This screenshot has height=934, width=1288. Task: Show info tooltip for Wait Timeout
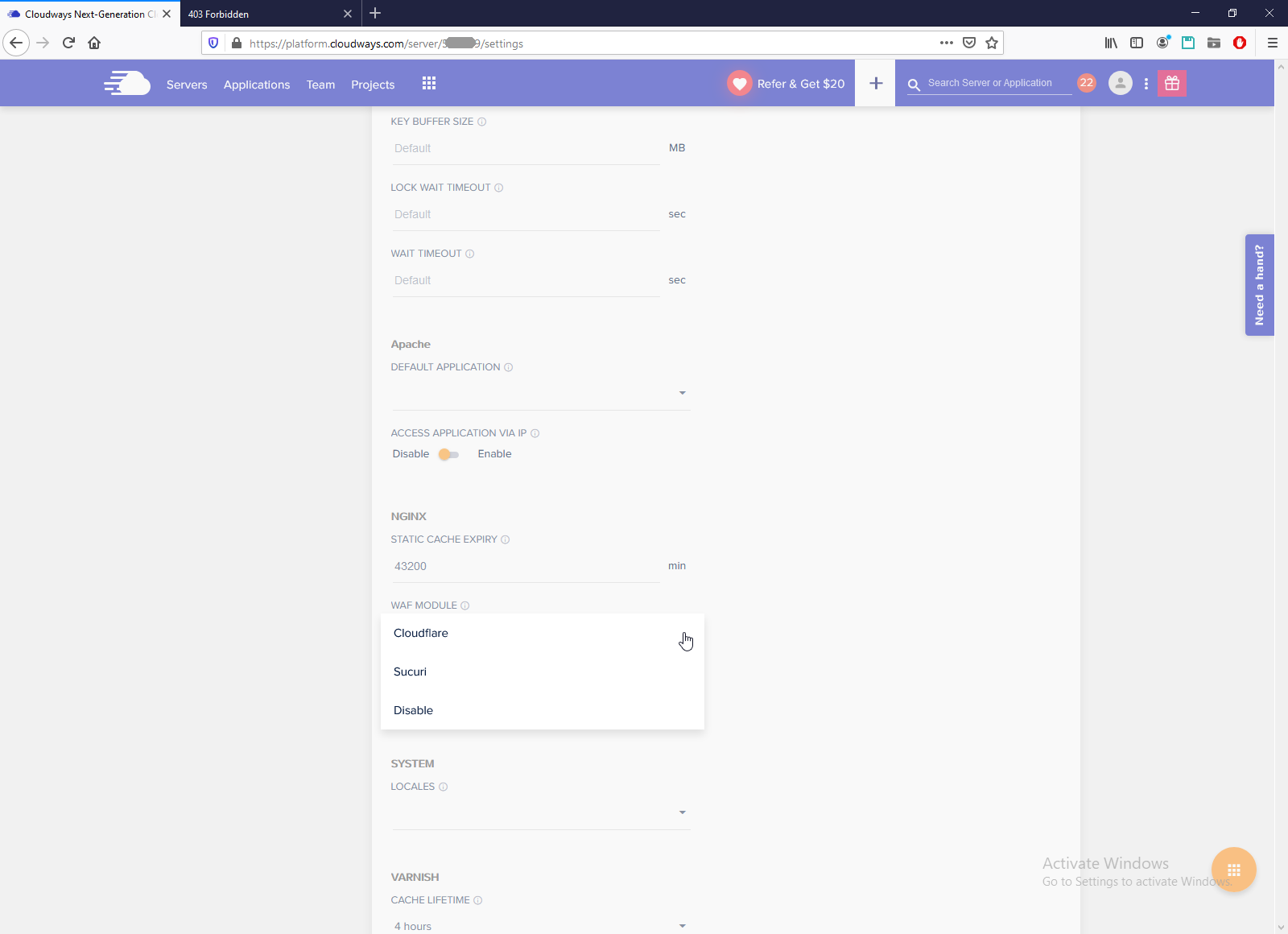coord(470,254)
